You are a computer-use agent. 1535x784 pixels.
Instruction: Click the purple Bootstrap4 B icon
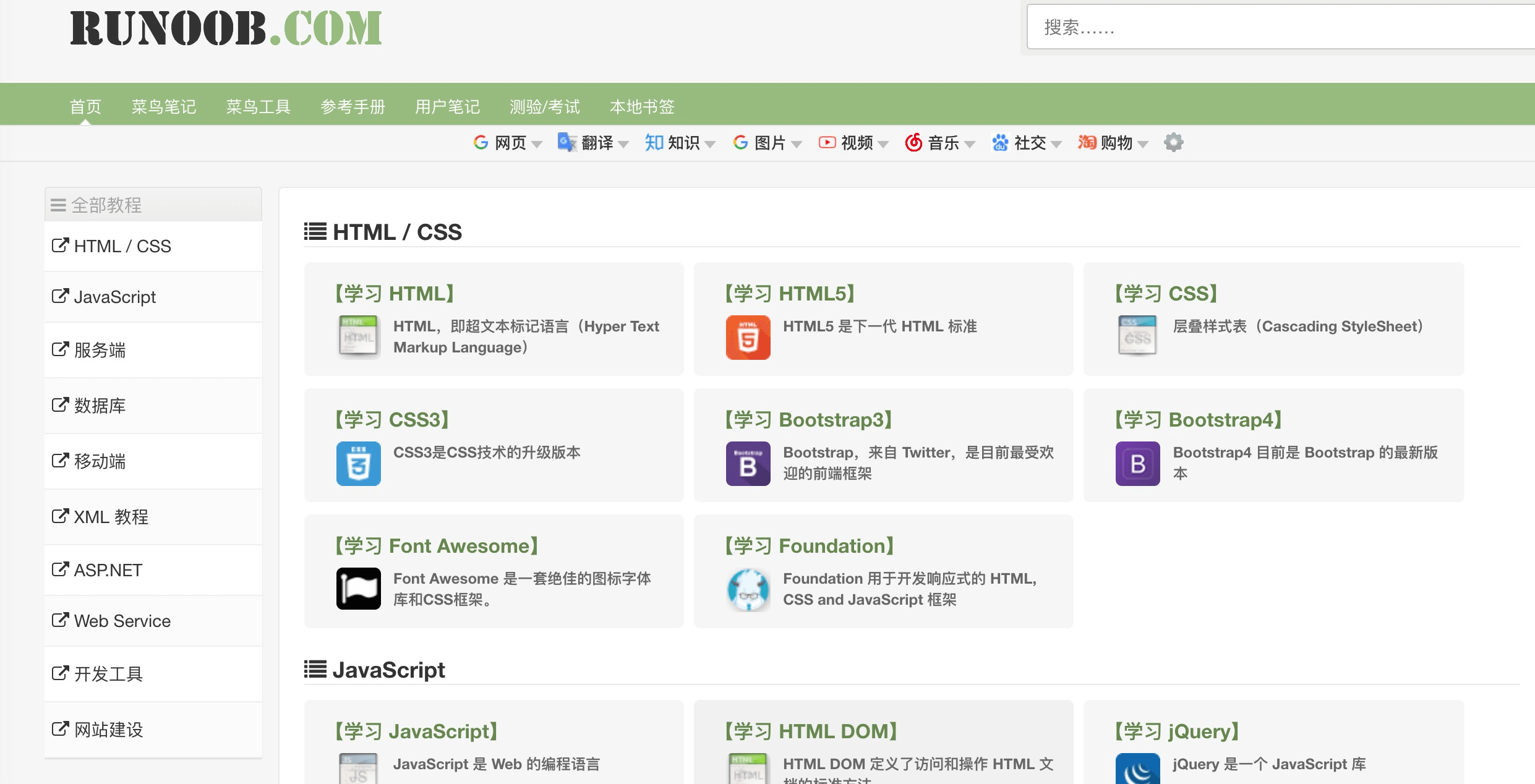pyautogui.click(x=1137, y=464)
